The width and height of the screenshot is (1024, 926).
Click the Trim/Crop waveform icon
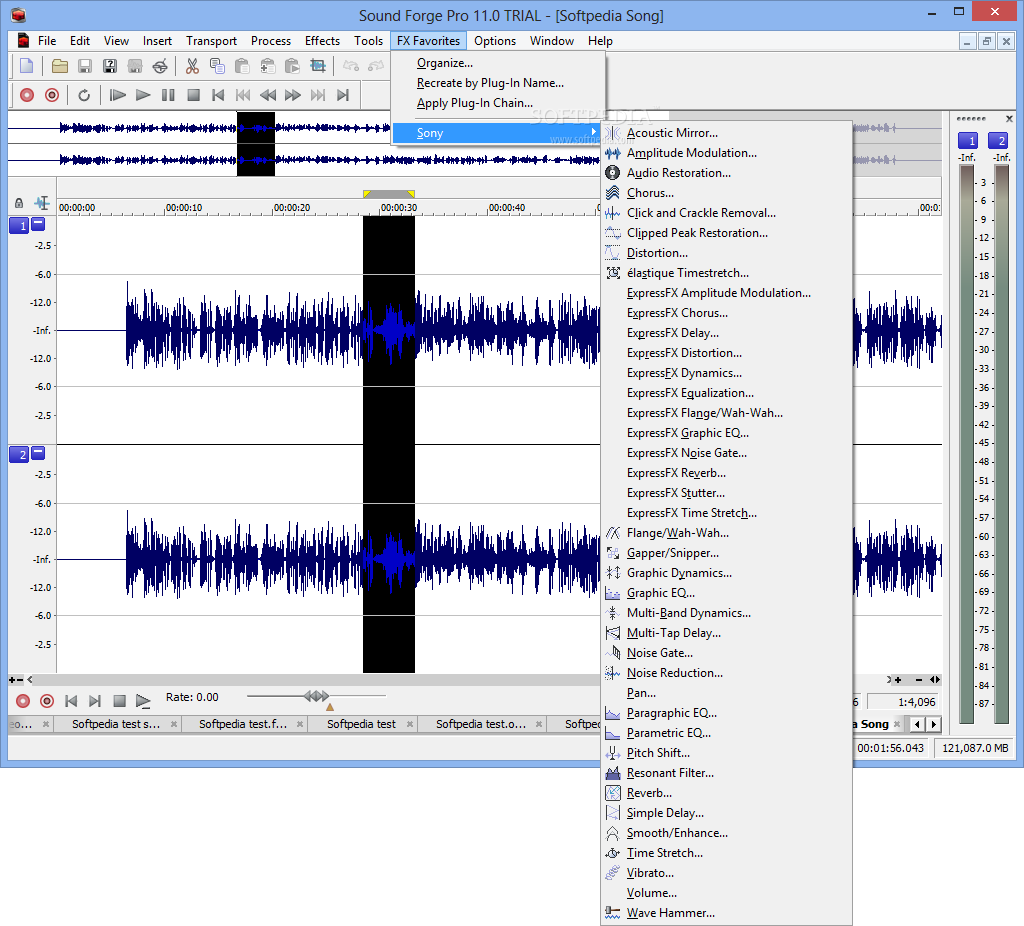pos(318,66)
